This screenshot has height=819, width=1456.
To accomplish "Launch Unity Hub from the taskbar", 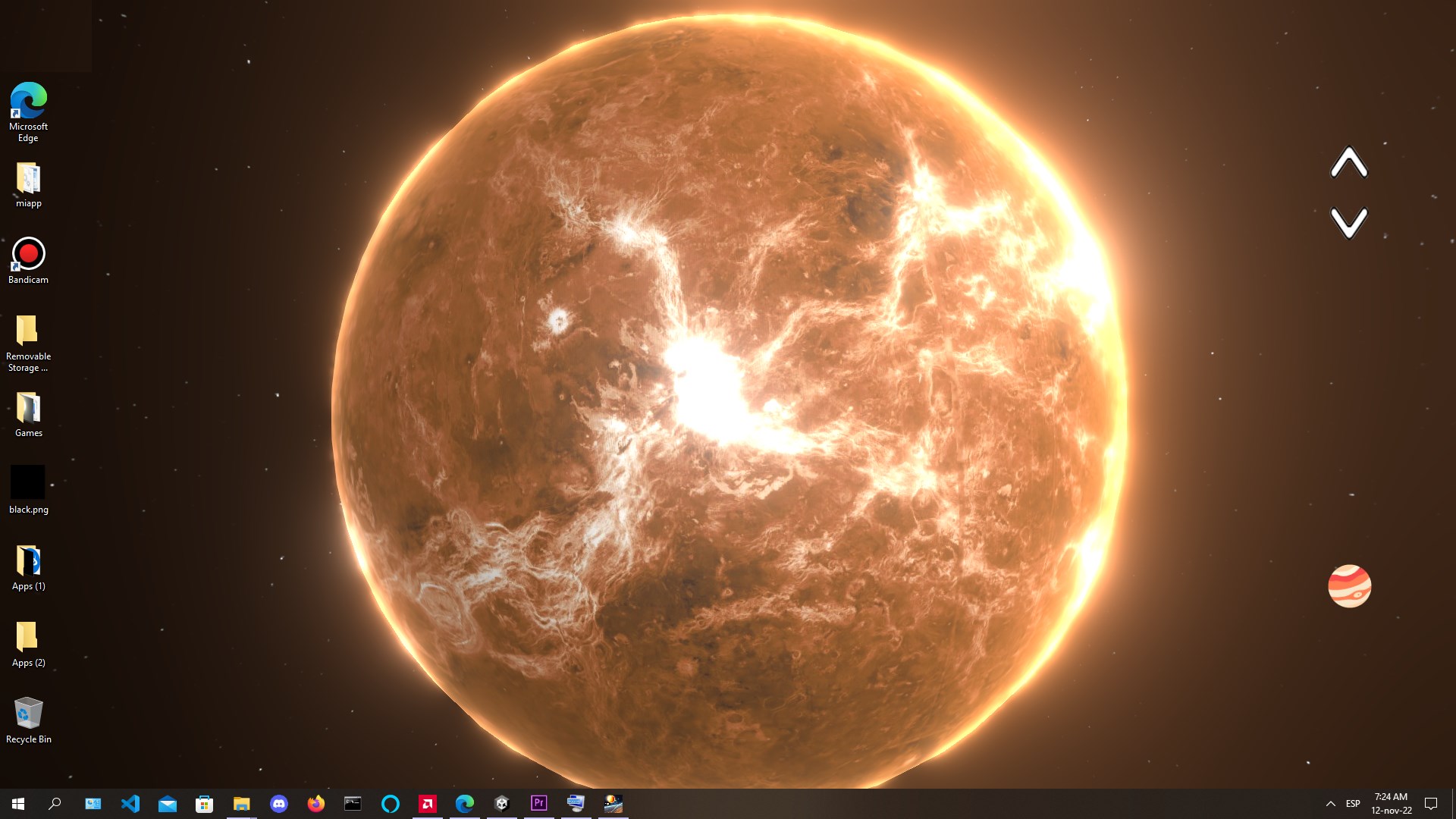I will 502,803.
